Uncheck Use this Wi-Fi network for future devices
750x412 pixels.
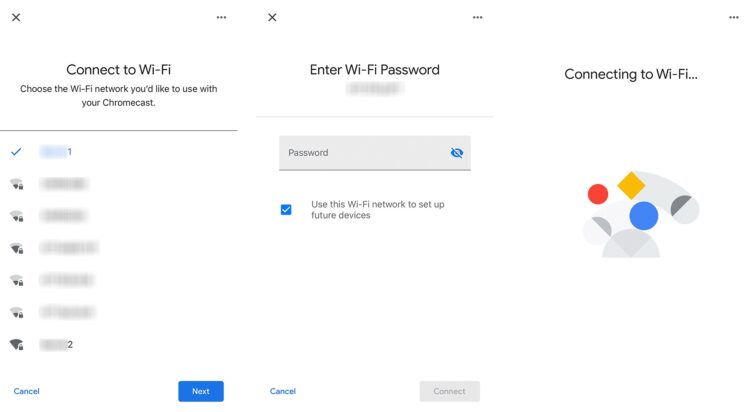click(286, 210)
